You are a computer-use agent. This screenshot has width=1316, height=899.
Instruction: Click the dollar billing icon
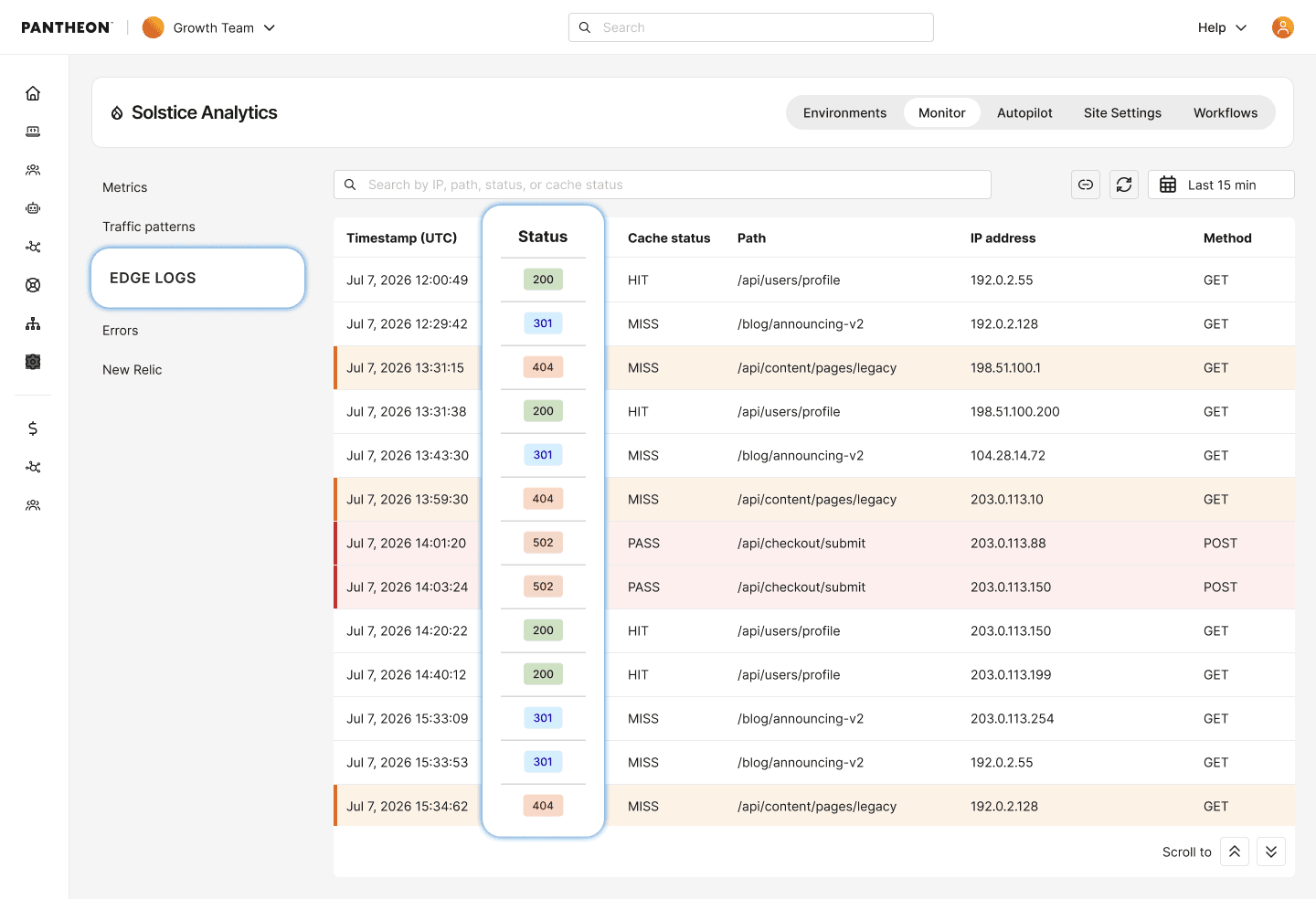pyautogui.click(x=33, y=428)
